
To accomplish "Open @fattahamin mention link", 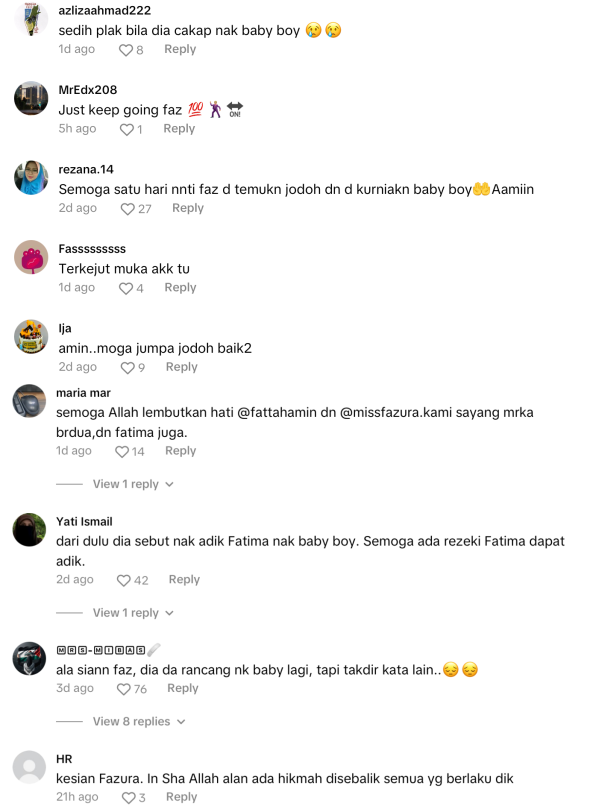I will 287,413.
